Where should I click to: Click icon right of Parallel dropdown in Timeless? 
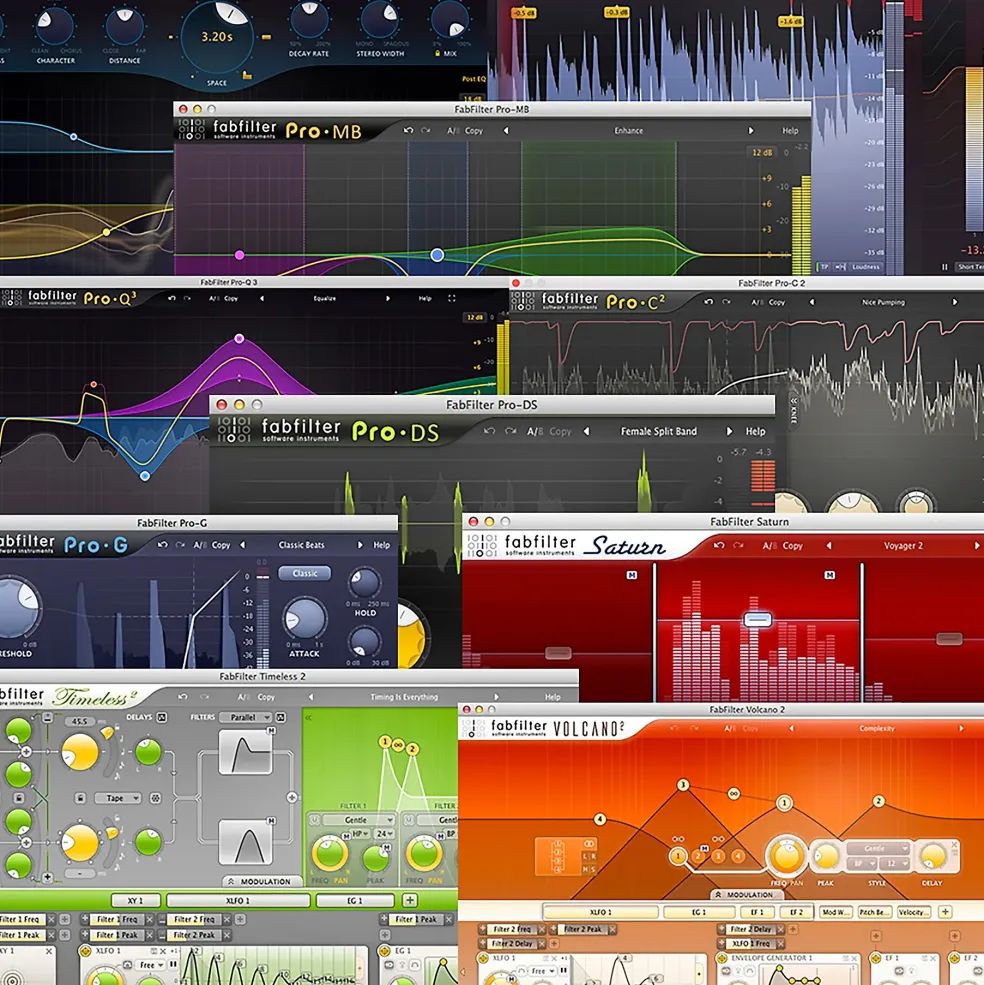pos(281,717)
